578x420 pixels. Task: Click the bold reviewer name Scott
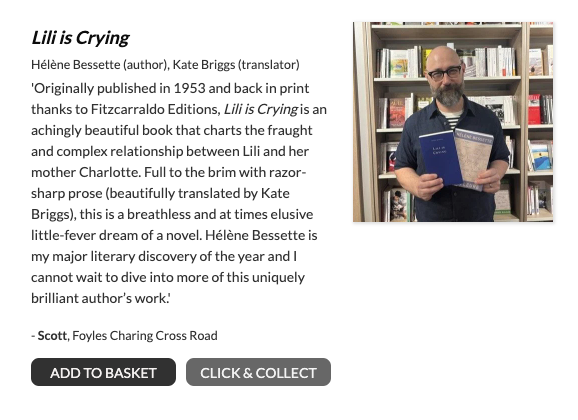coord(52,336)
